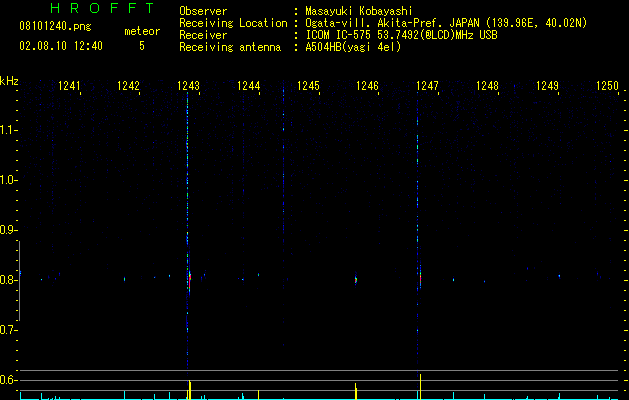Click the 0.6 kHz frequency label
Image resolution: width=629 pixels, height=400 pixels.
pyautogui.click(x=8, y=380)
